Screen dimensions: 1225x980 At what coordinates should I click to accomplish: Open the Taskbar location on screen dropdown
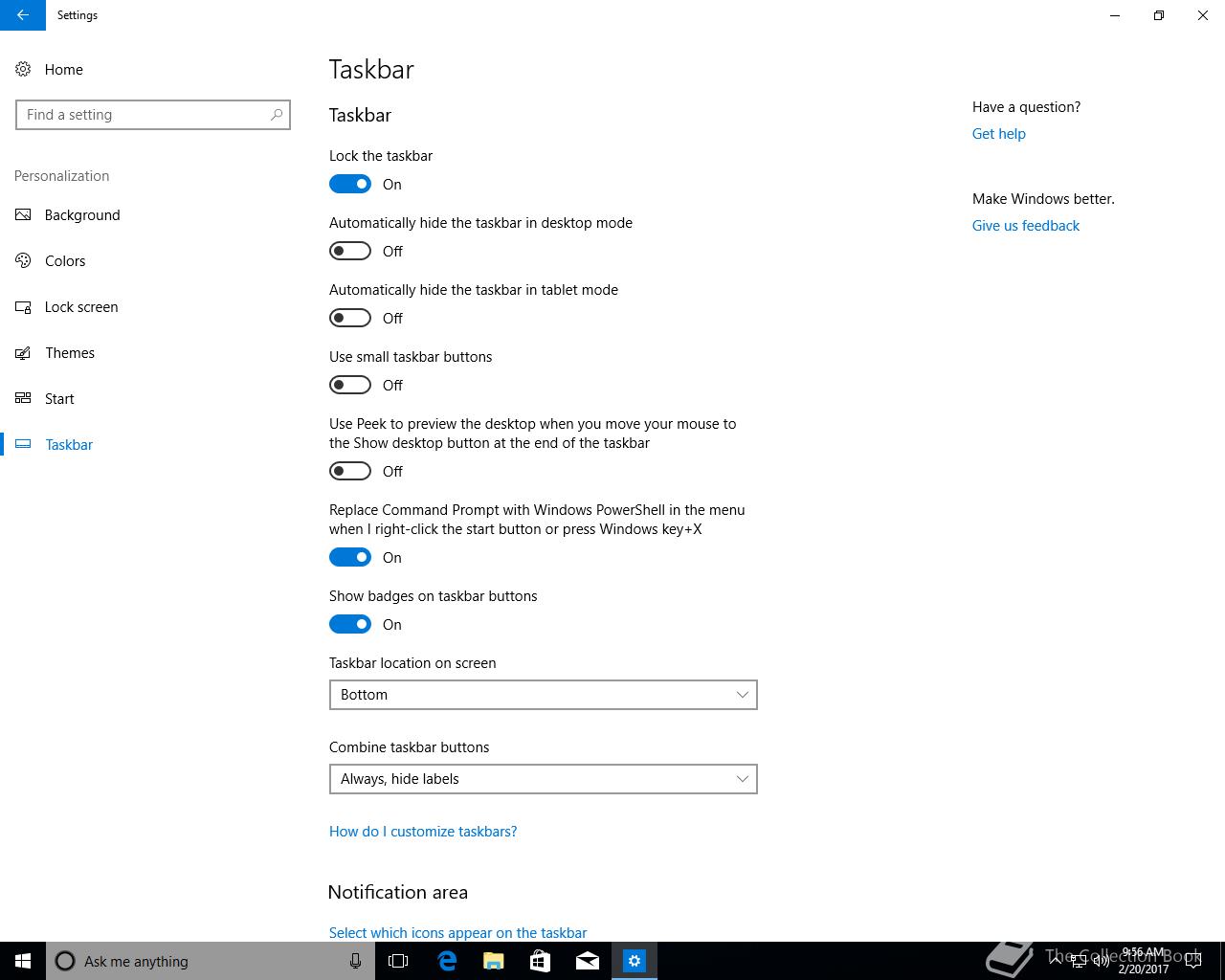tap(544, 695)
